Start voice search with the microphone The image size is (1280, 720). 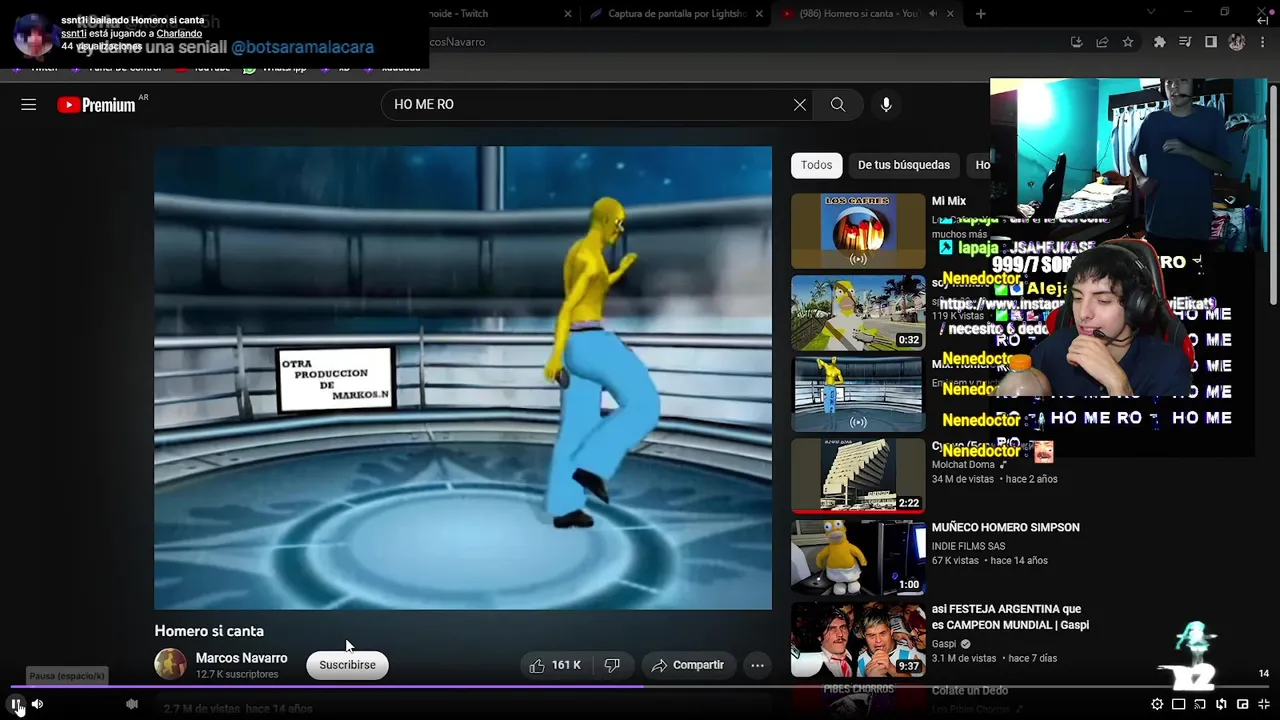tap(886, 104)
